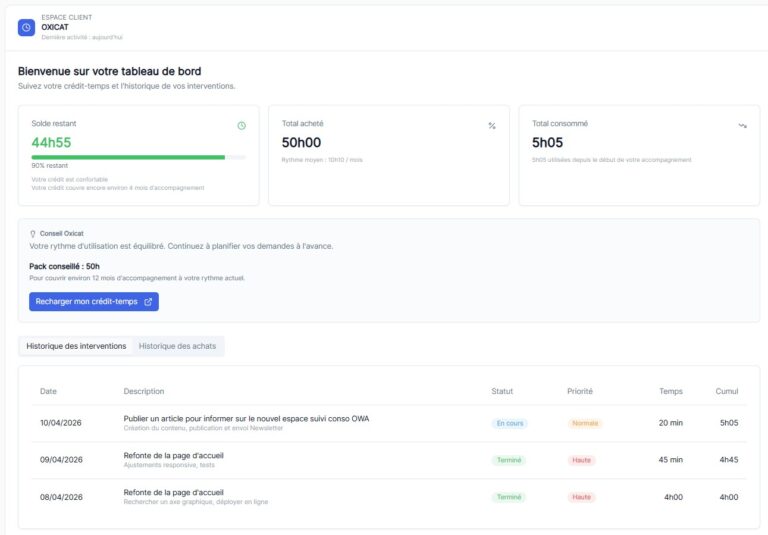Open the newsletter article intervention dated 10/04/2026

[x=246, y=418]
